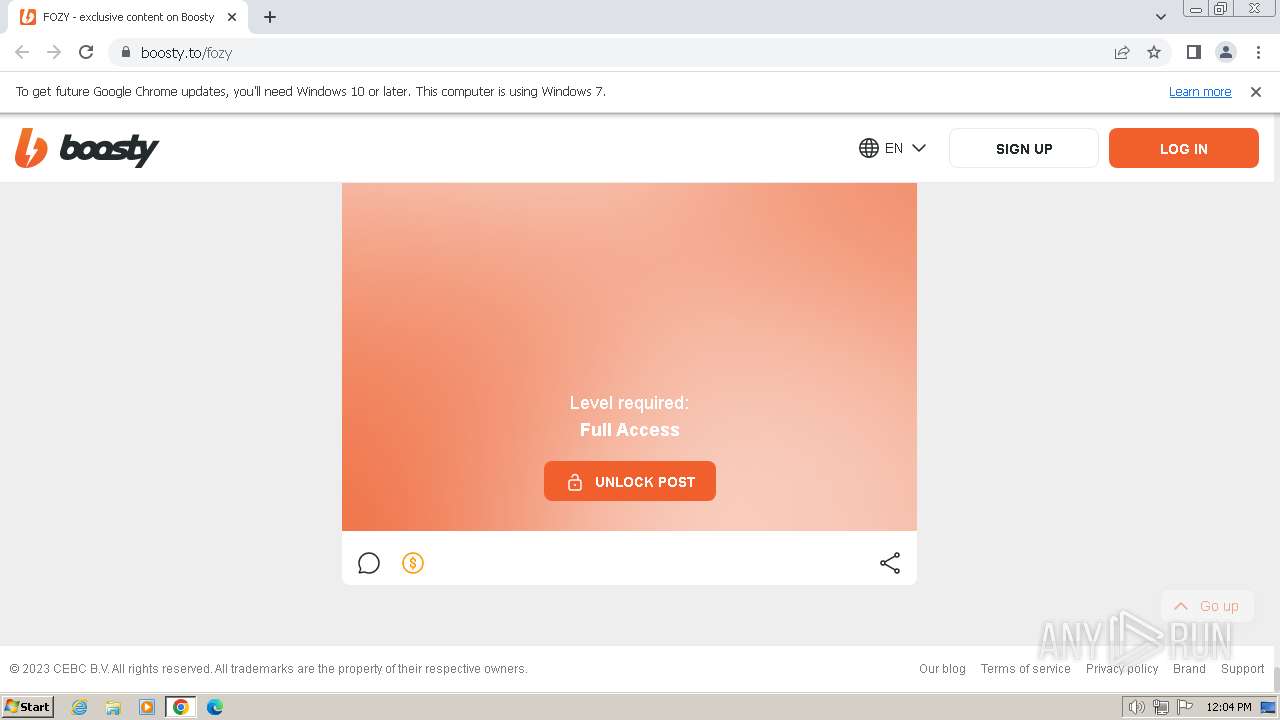This screenshot has width=1280, height=720.
Task: Expand the EN language dropdown chevron
Action: [919, 148]
